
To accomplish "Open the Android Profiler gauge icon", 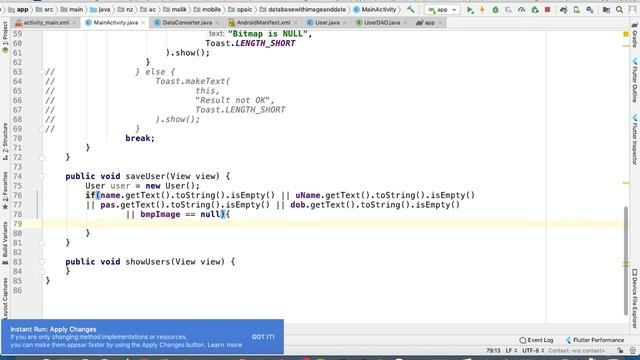I will (521, 9).
